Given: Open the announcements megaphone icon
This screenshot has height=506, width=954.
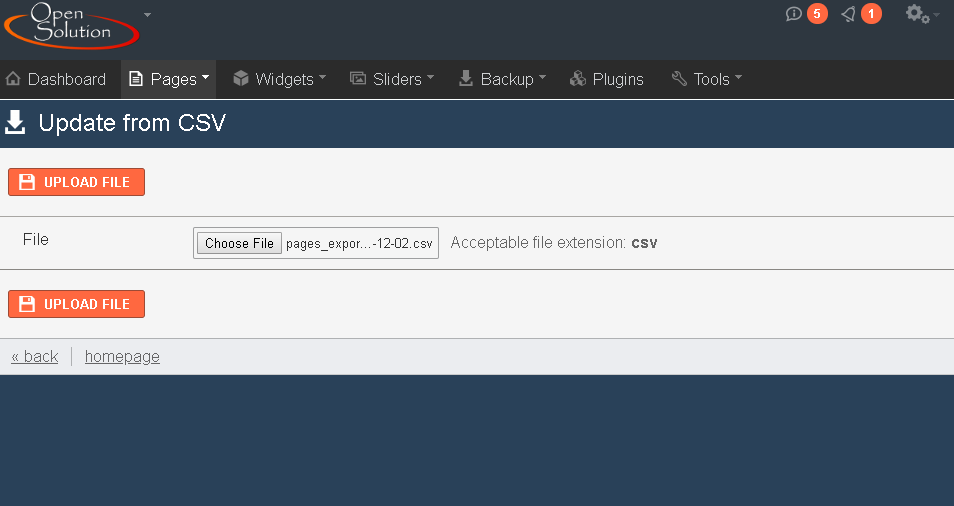Looking at the screenshot, I should [x=848, y=14].
